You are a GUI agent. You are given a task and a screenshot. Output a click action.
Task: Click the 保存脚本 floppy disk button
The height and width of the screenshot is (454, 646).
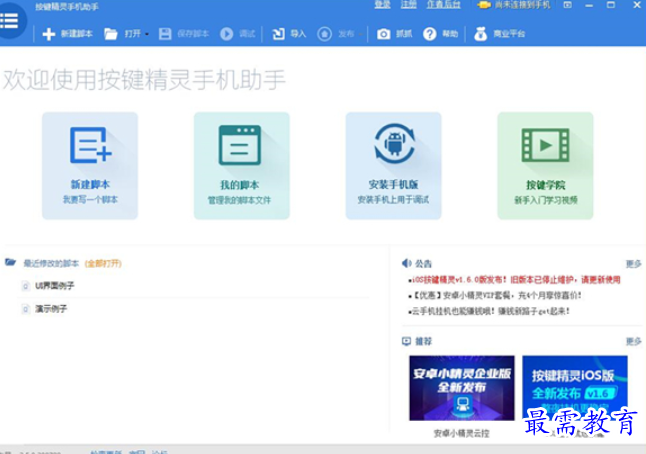[x=184, y=34]
